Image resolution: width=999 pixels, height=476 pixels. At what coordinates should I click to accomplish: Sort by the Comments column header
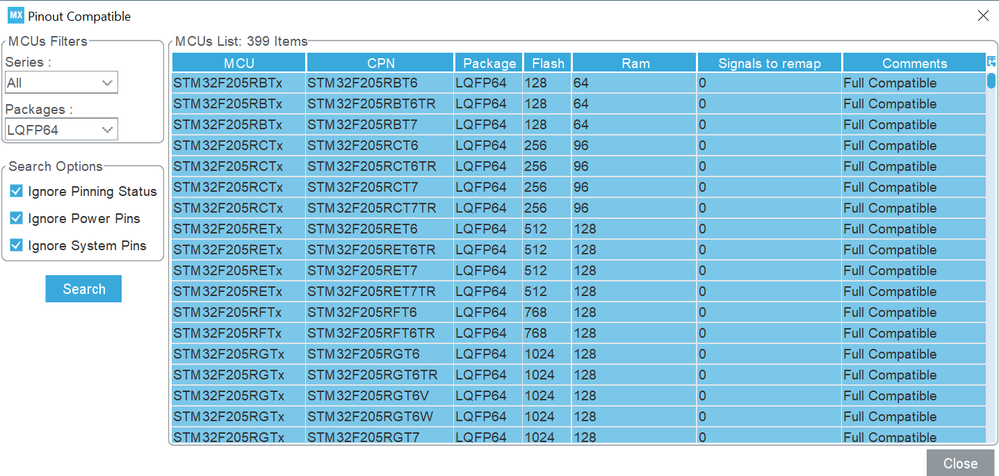(914, 63)
